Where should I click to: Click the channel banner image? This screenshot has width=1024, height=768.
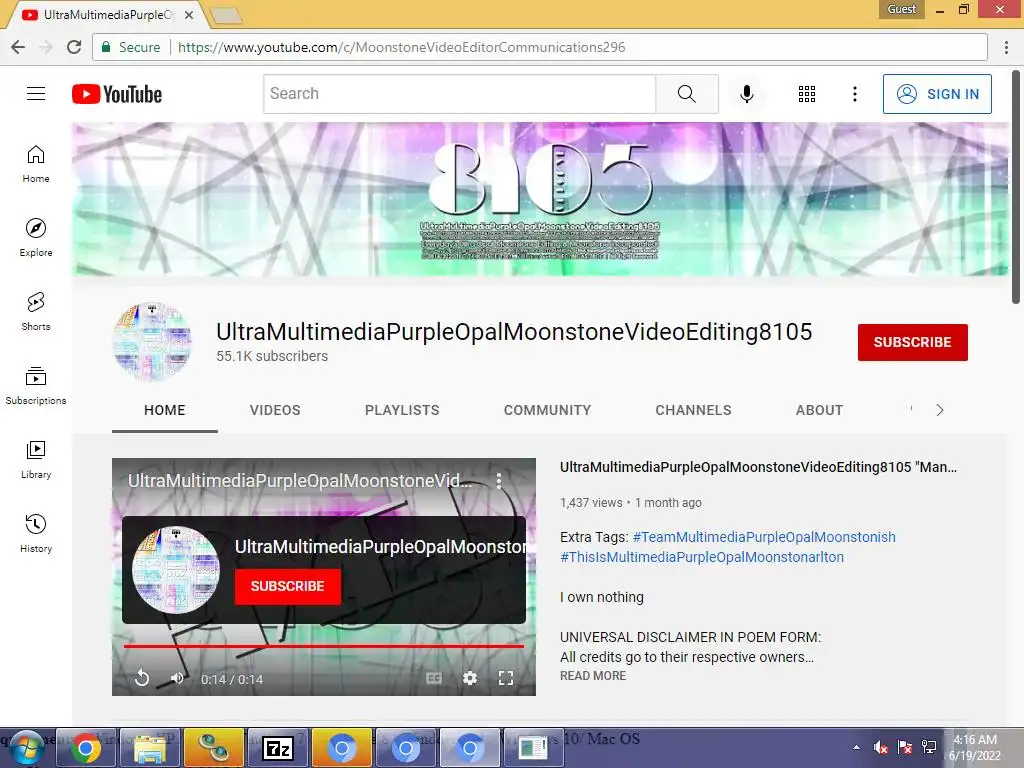click(x=540, y=199)
